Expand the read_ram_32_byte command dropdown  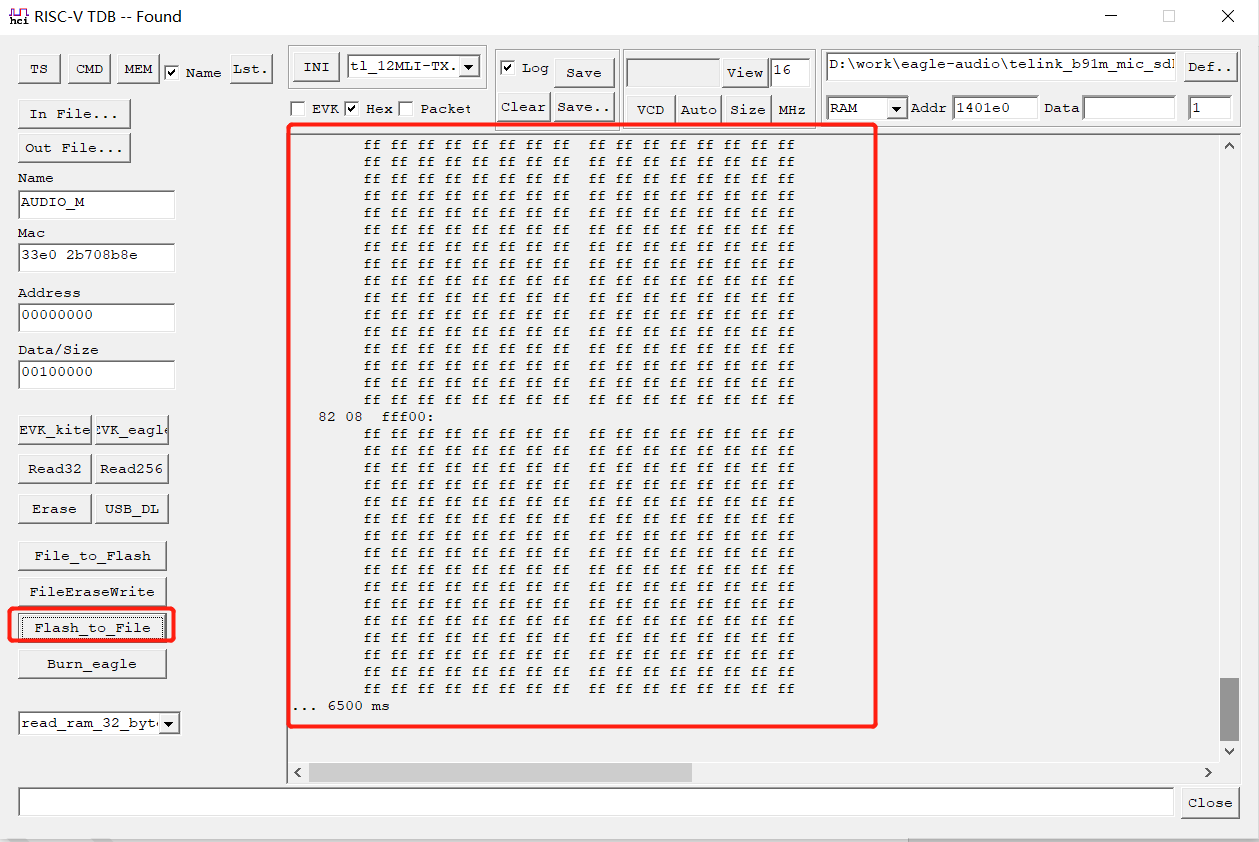[x=168, y=722]
